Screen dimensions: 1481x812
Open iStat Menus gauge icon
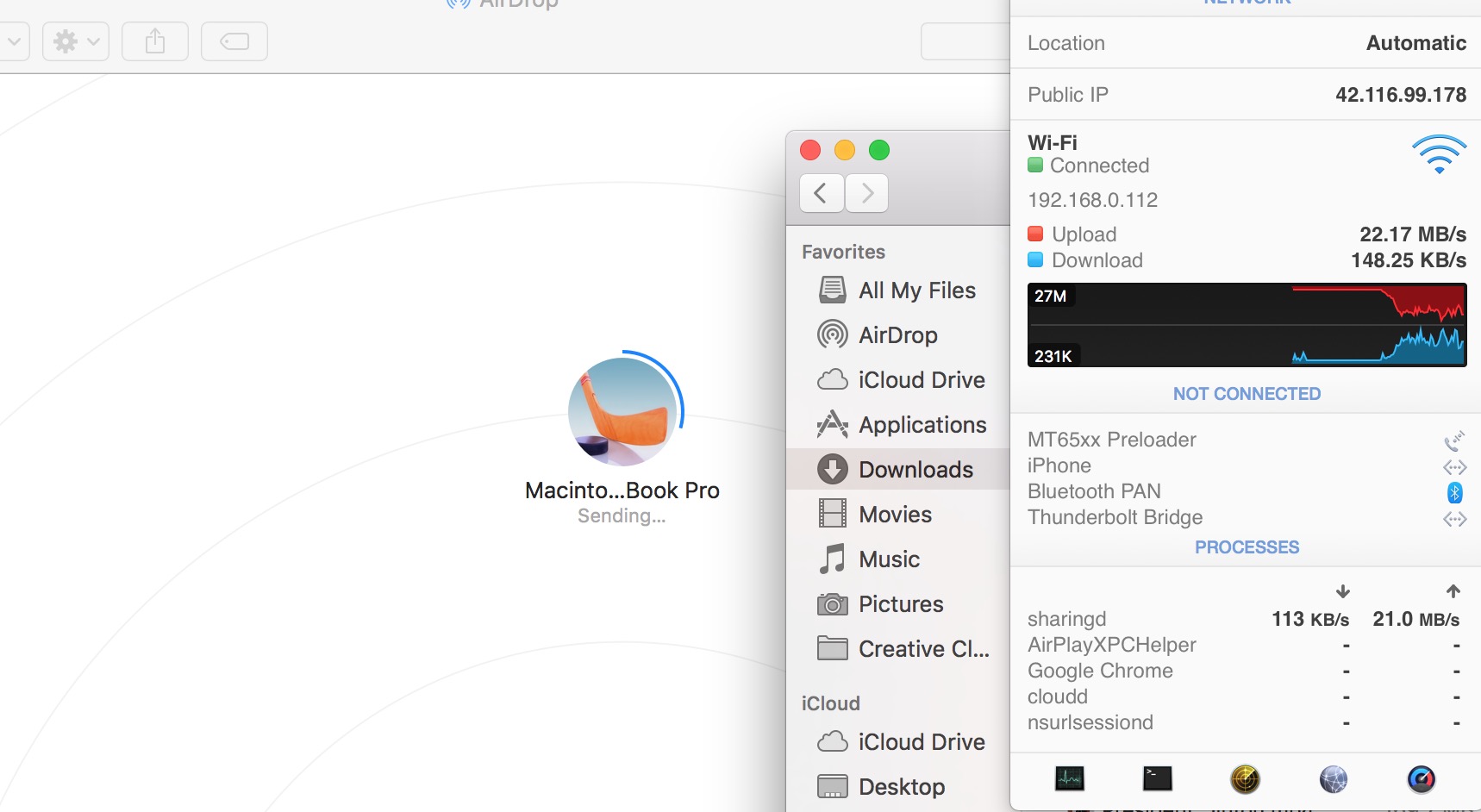[x=1422, y=779]
